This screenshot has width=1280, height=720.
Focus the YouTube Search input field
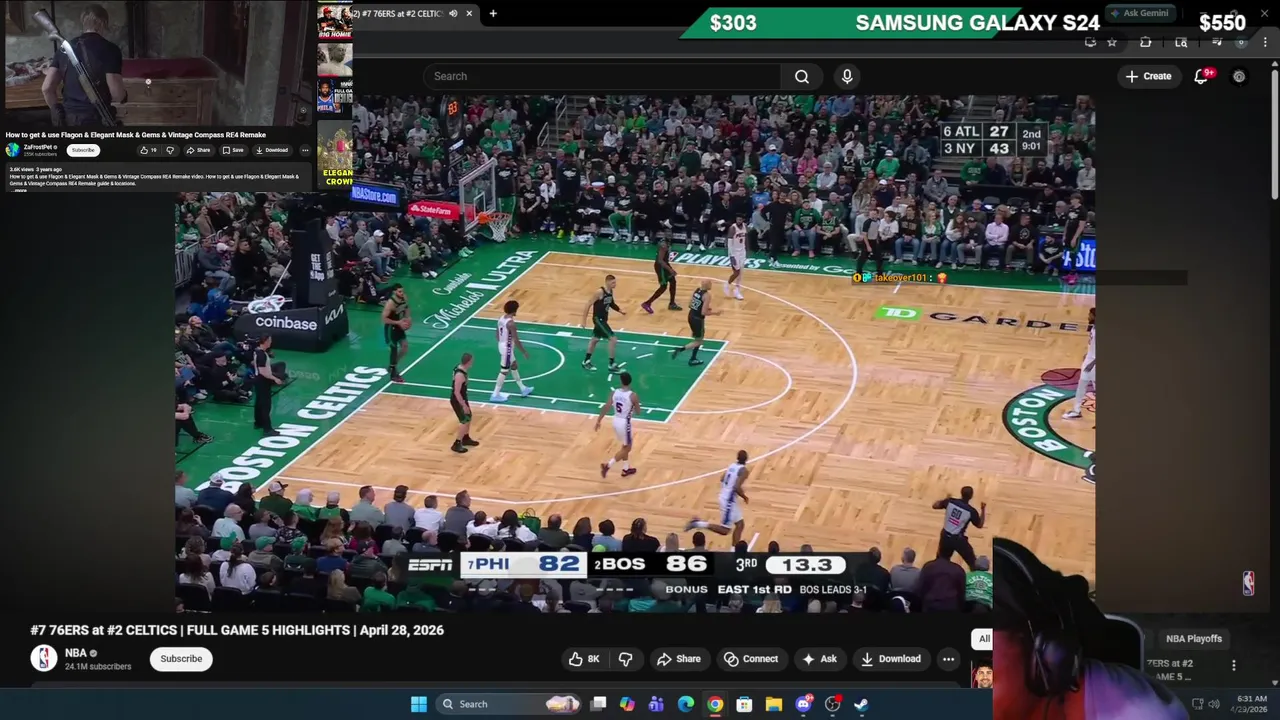pyautogui.click(x=602, y=76)
